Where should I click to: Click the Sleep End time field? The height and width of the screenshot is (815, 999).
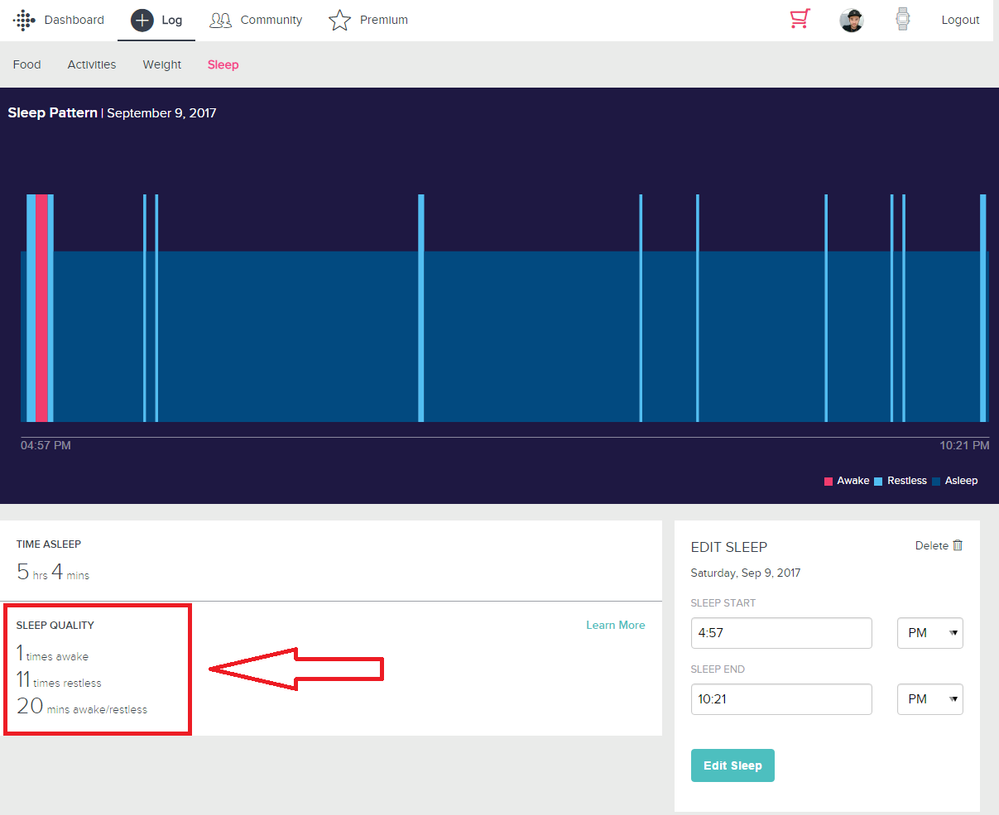coord(781,699)
